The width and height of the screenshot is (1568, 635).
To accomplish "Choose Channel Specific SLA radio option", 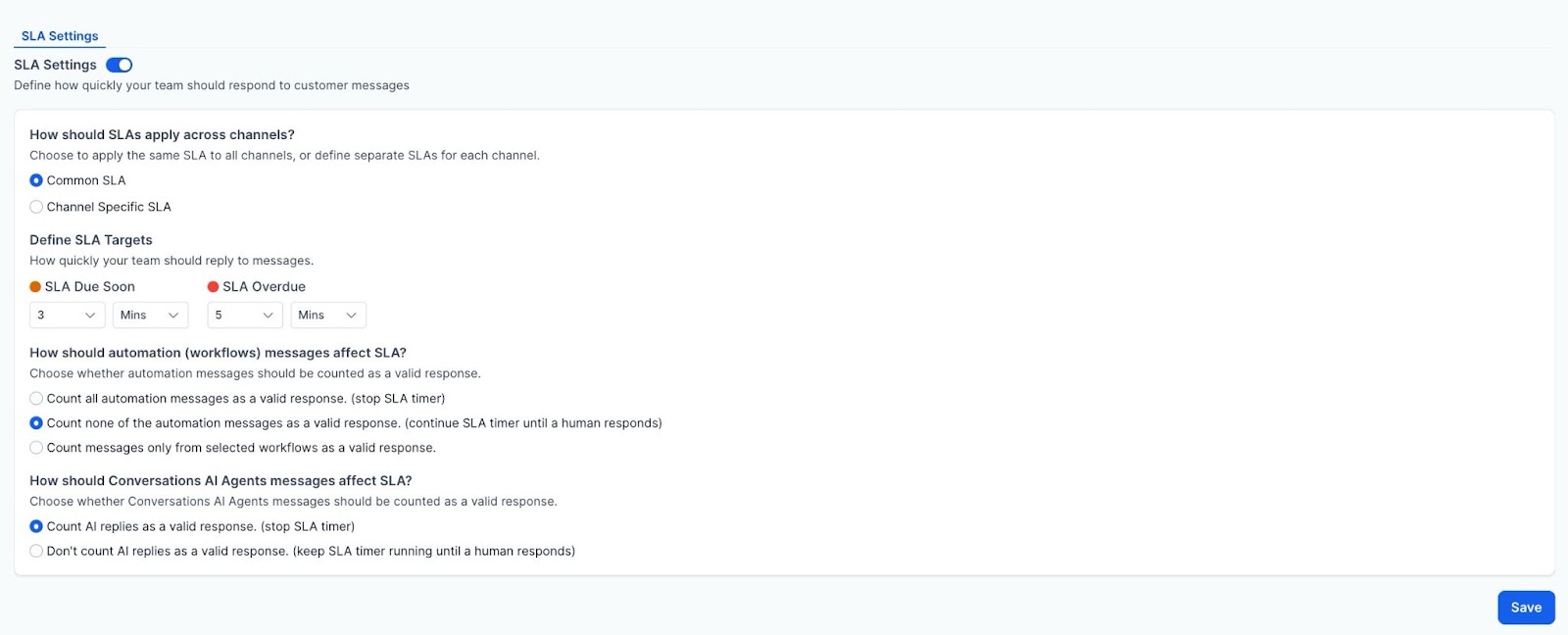I will click(x=36, y=207).
